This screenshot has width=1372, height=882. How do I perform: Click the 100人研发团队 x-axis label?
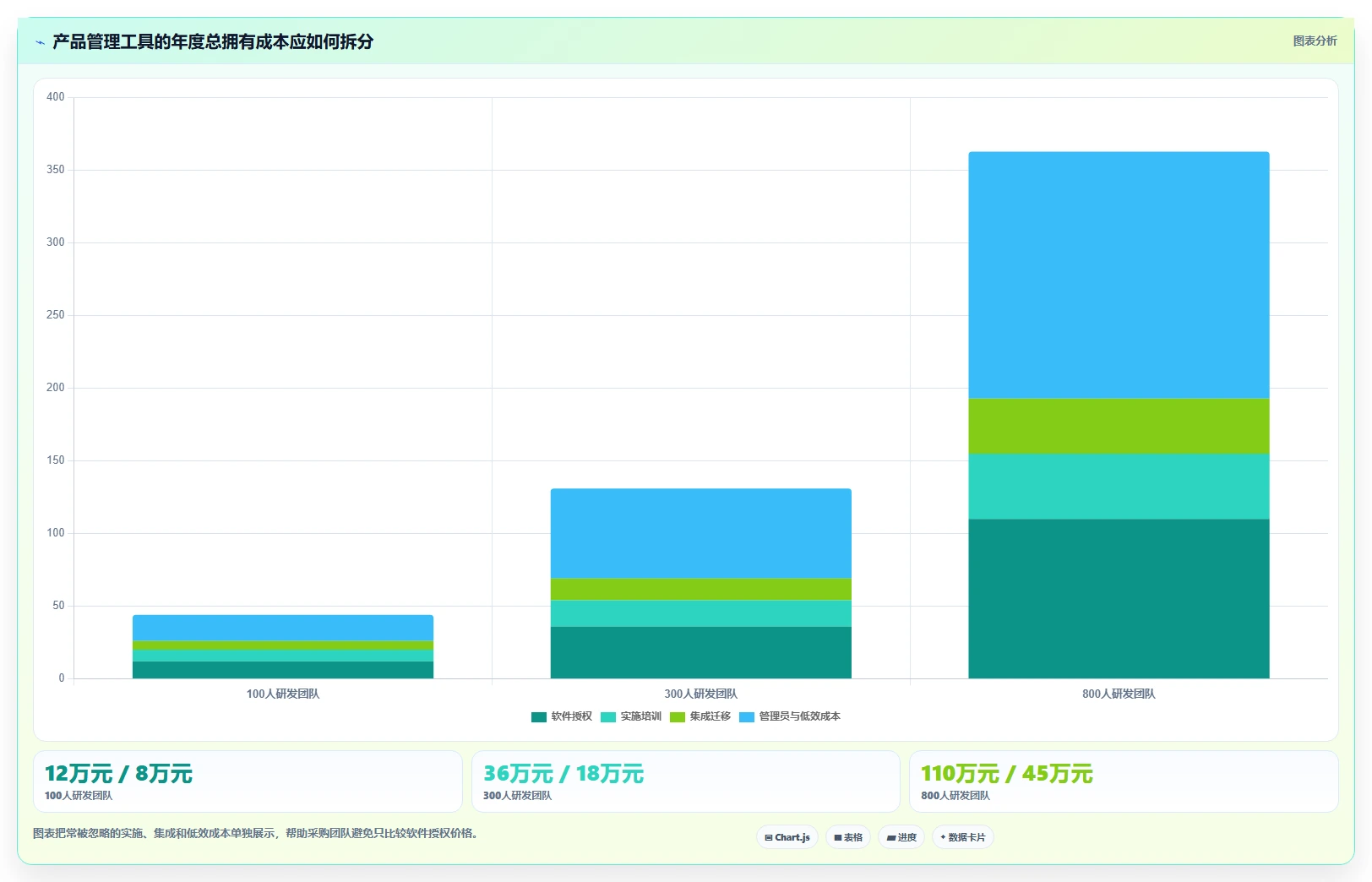283,694
